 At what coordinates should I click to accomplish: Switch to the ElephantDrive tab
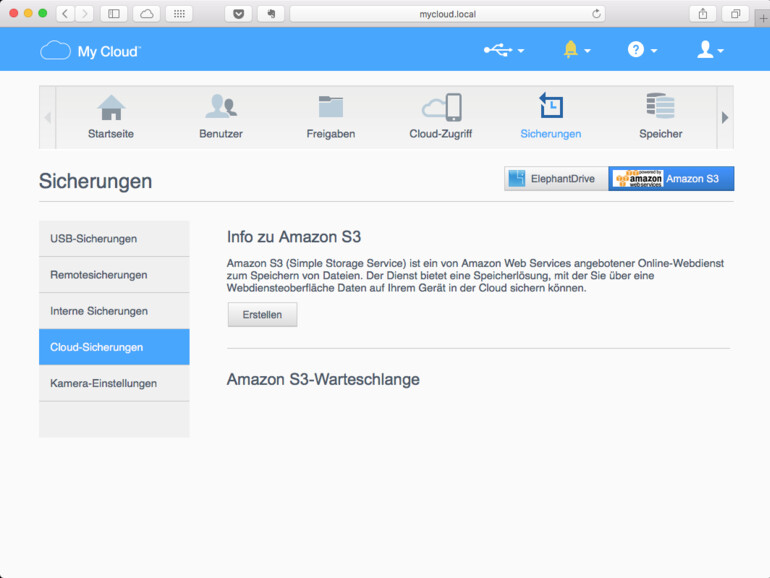click(x=556, y=178)
